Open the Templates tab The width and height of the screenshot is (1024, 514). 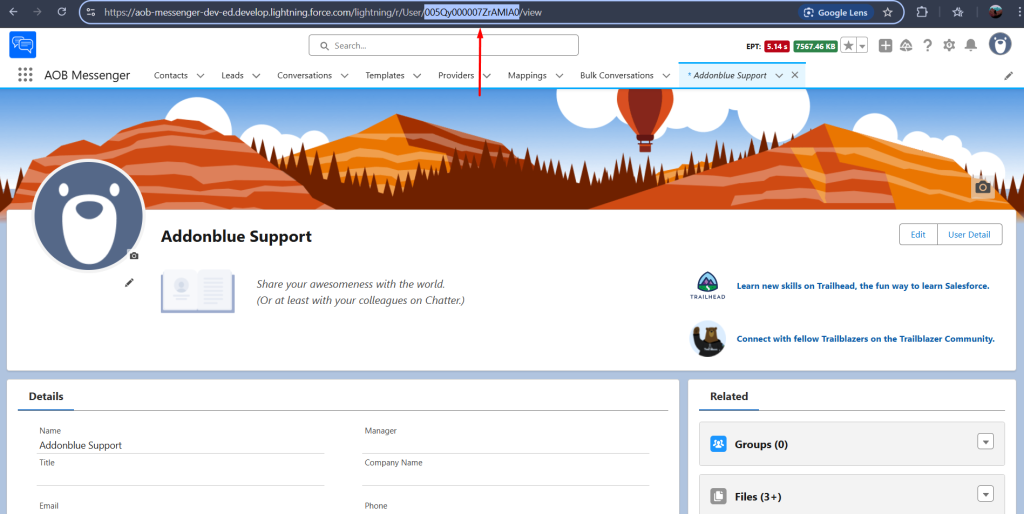[385, 76]
